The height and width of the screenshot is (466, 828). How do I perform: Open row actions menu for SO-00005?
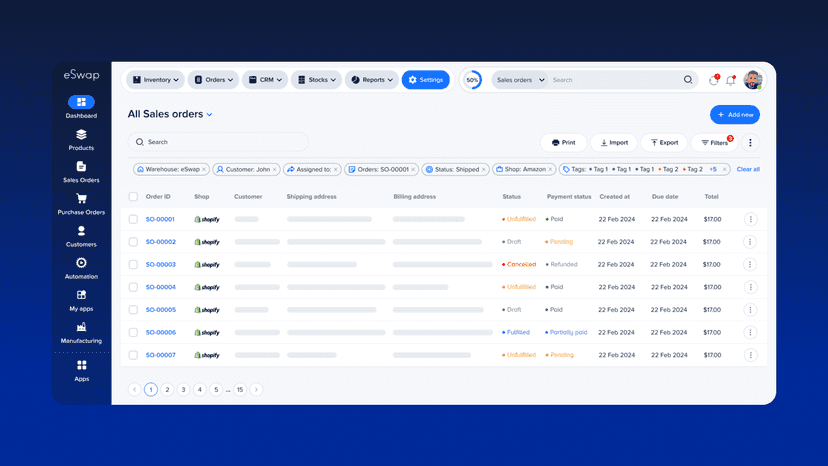coord(750,310)
